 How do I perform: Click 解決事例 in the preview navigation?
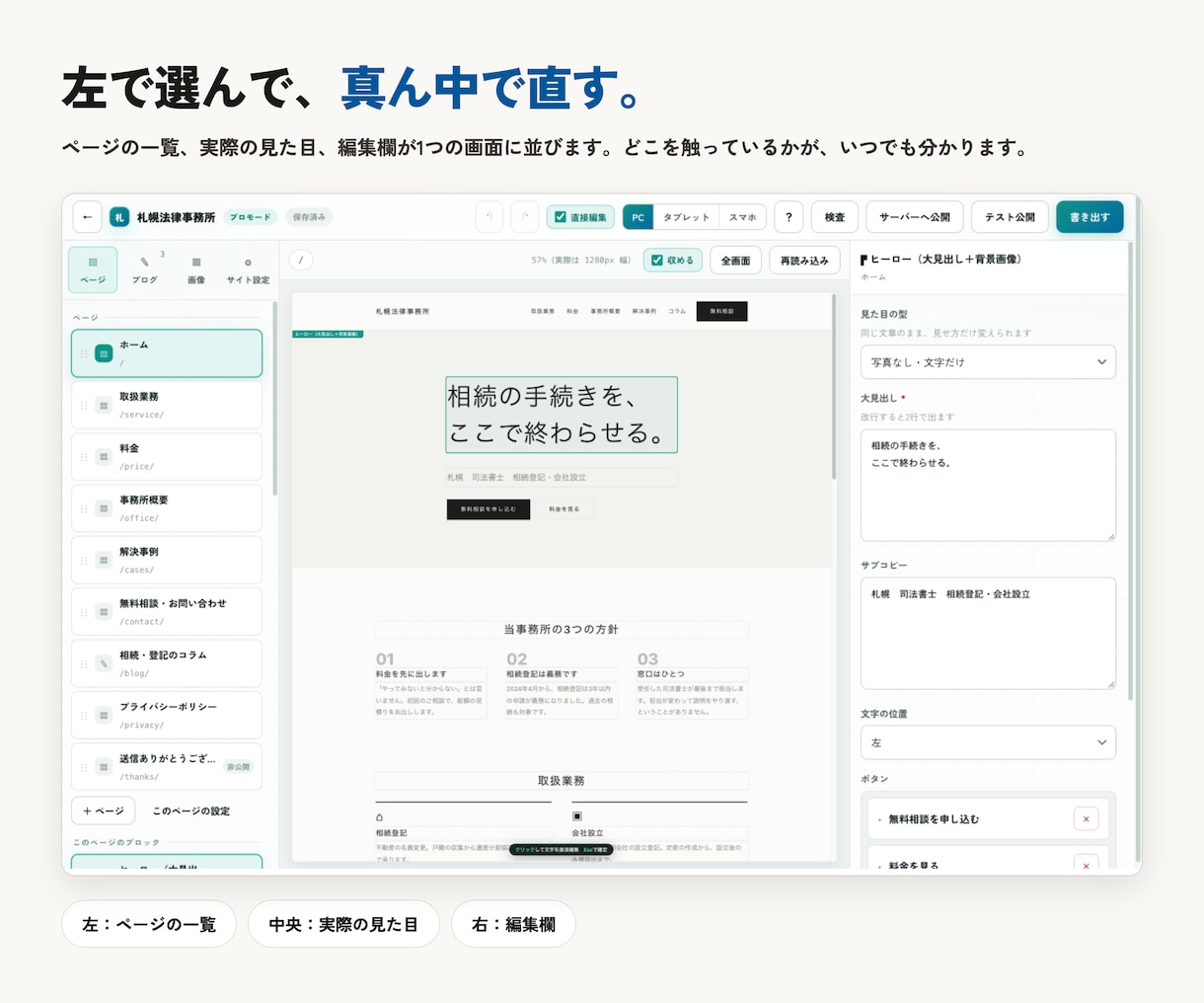[644, 311]
